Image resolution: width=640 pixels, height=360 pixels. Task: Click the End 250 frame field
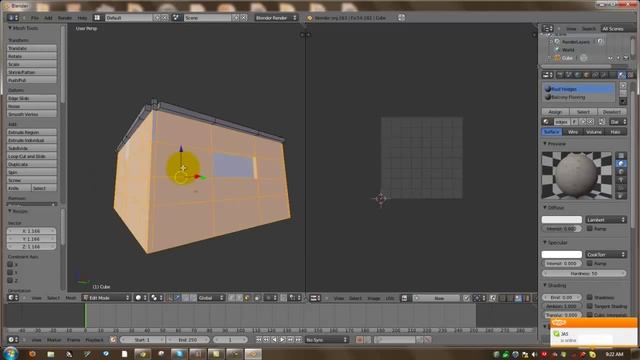click(x=189, y=340)
